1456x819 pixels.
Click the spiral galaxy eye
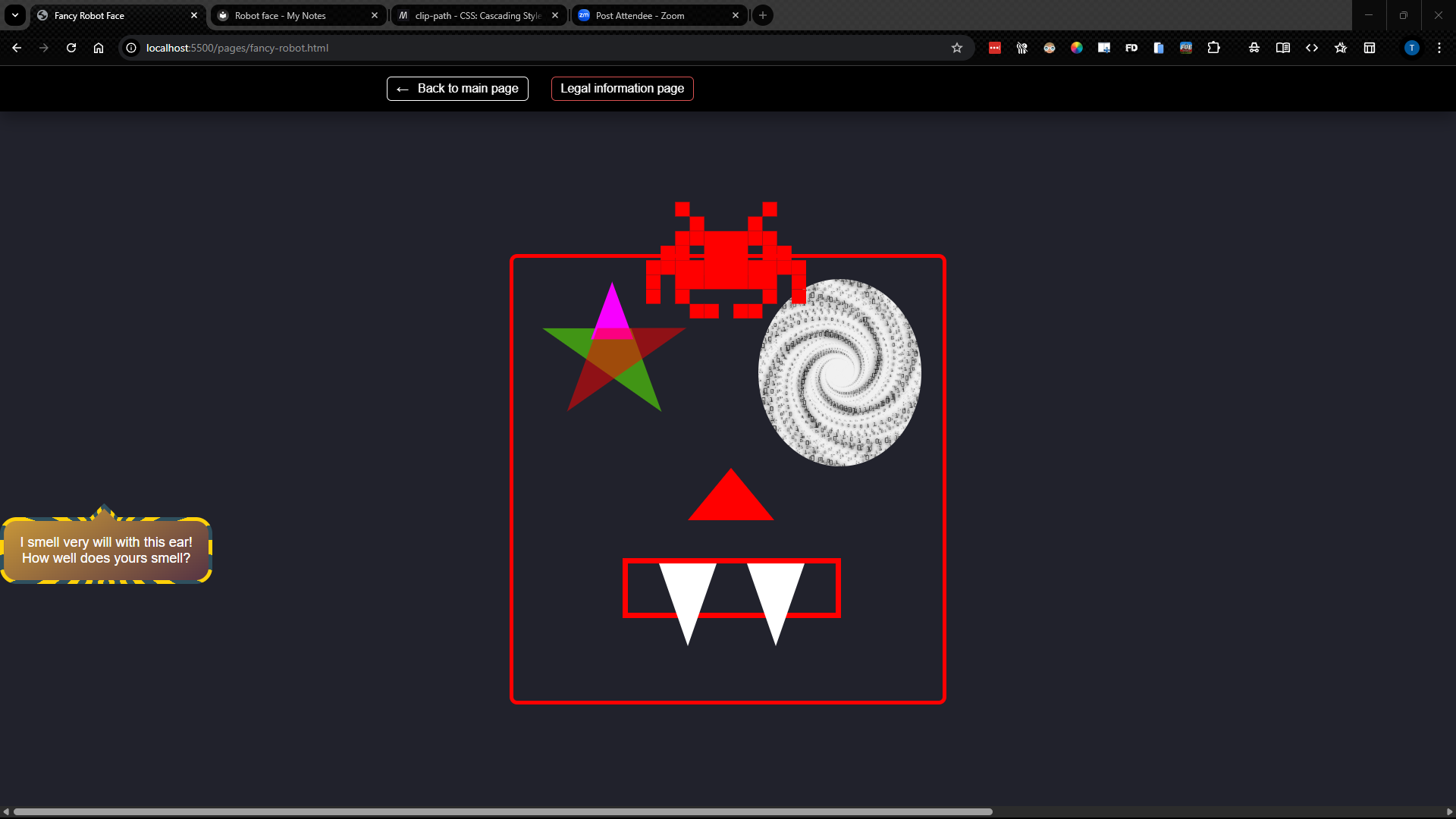coord(839,372)
